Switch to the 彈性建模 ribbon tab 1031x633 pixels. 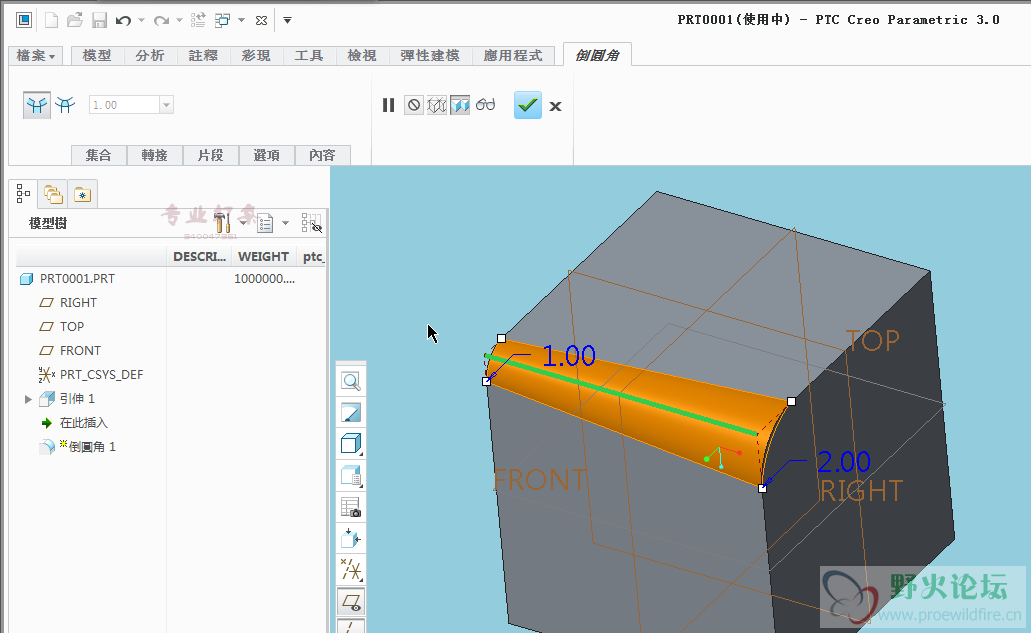(x=430, y=56)
